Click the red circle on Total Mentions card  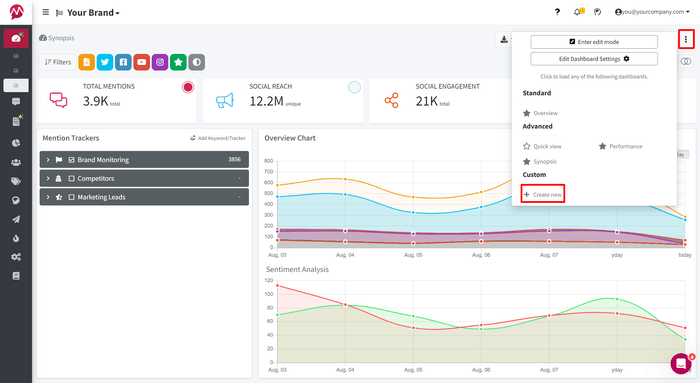(x=188, y=87)
